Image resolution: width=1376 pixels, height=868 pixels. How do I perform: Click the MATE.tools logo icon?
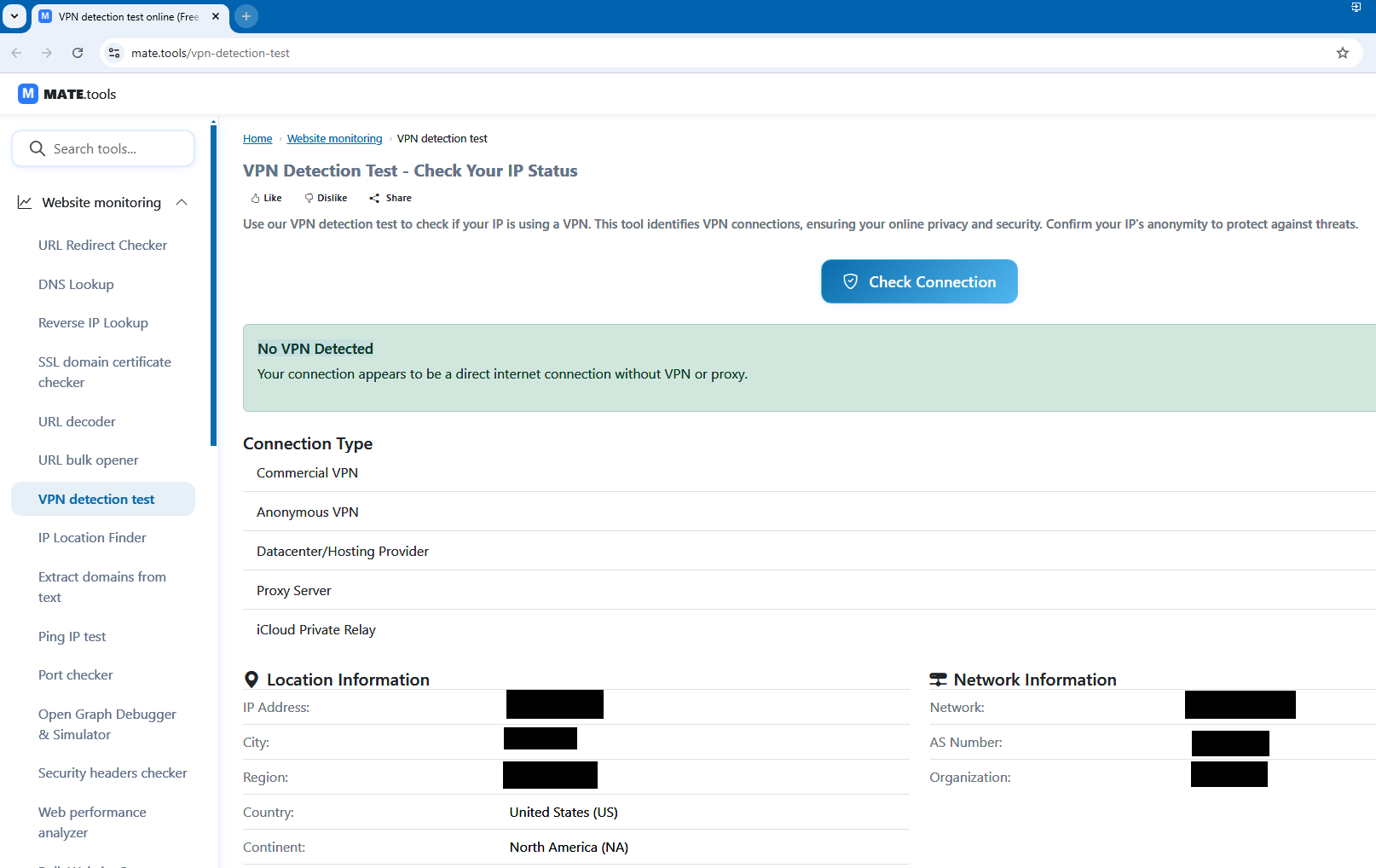28,94
